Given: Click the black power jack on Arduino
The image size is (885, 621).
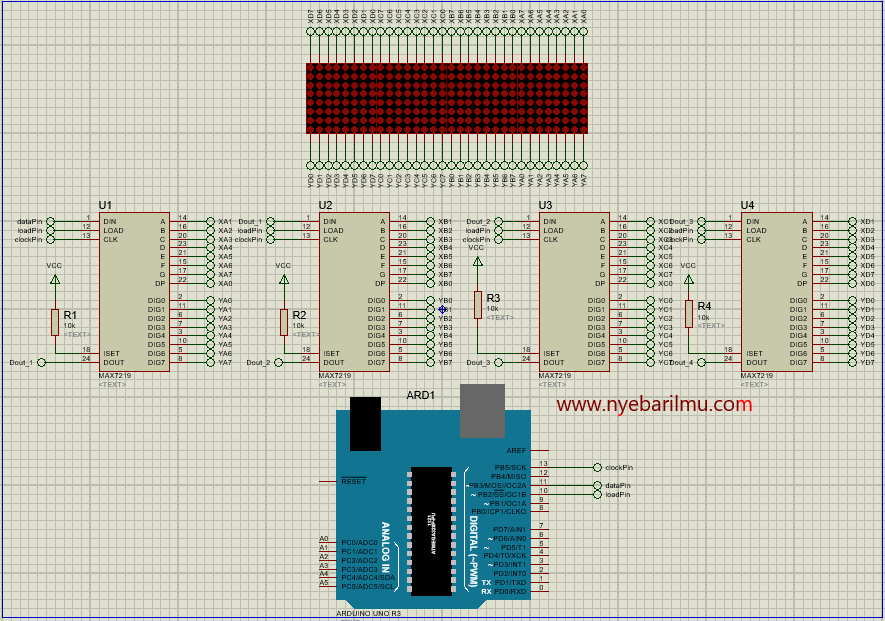Looking at the screenshot, I should (x=364, y=422).
